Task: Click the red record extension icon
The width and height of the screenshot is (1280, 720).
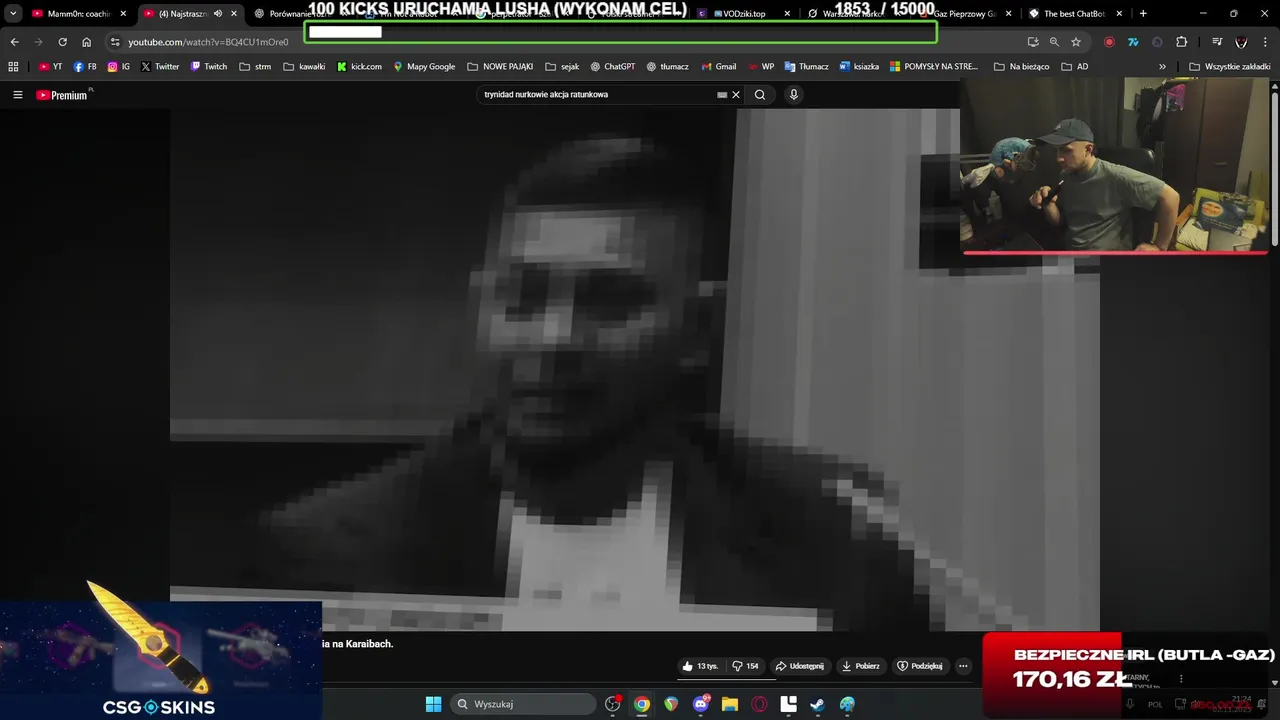Action: (1109, 42)
